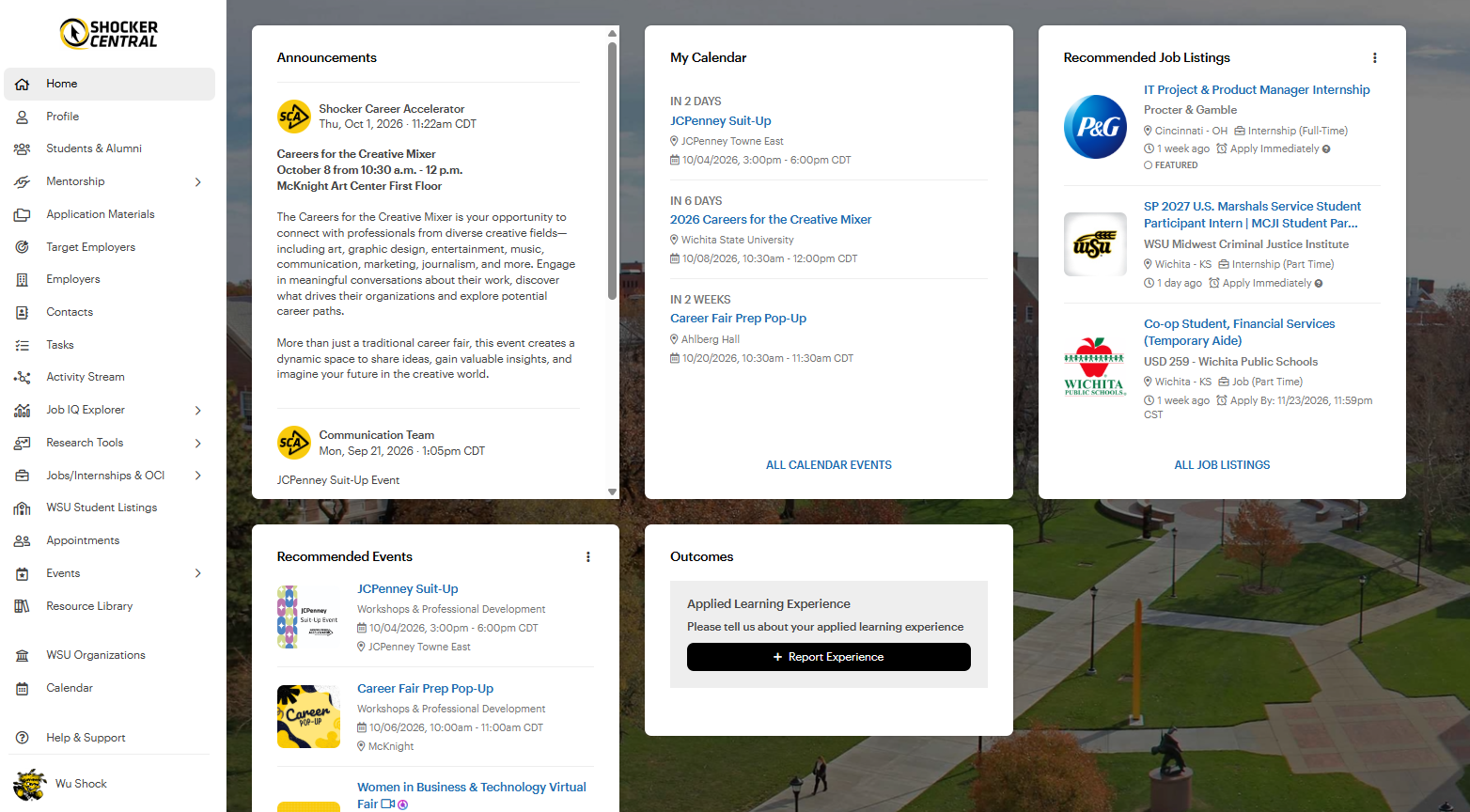
Task: Click the Target Employers bullseye icon
Action: 23,247
